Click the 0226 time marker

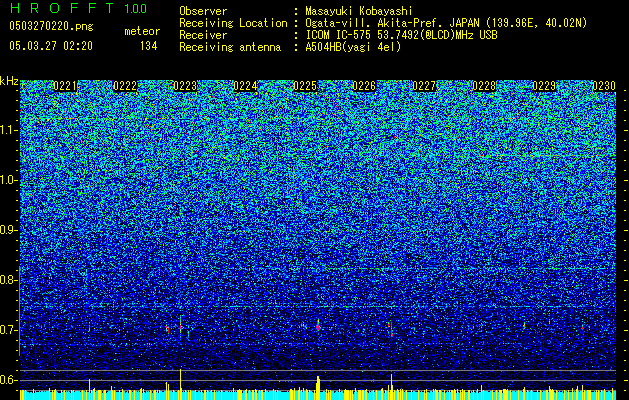tap(364, 86)
